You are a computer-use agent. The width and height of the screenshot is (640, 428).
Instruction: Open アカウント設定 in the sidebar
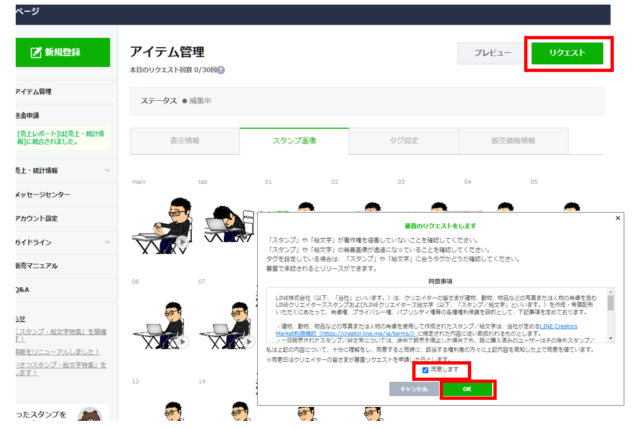coord(37,218)
